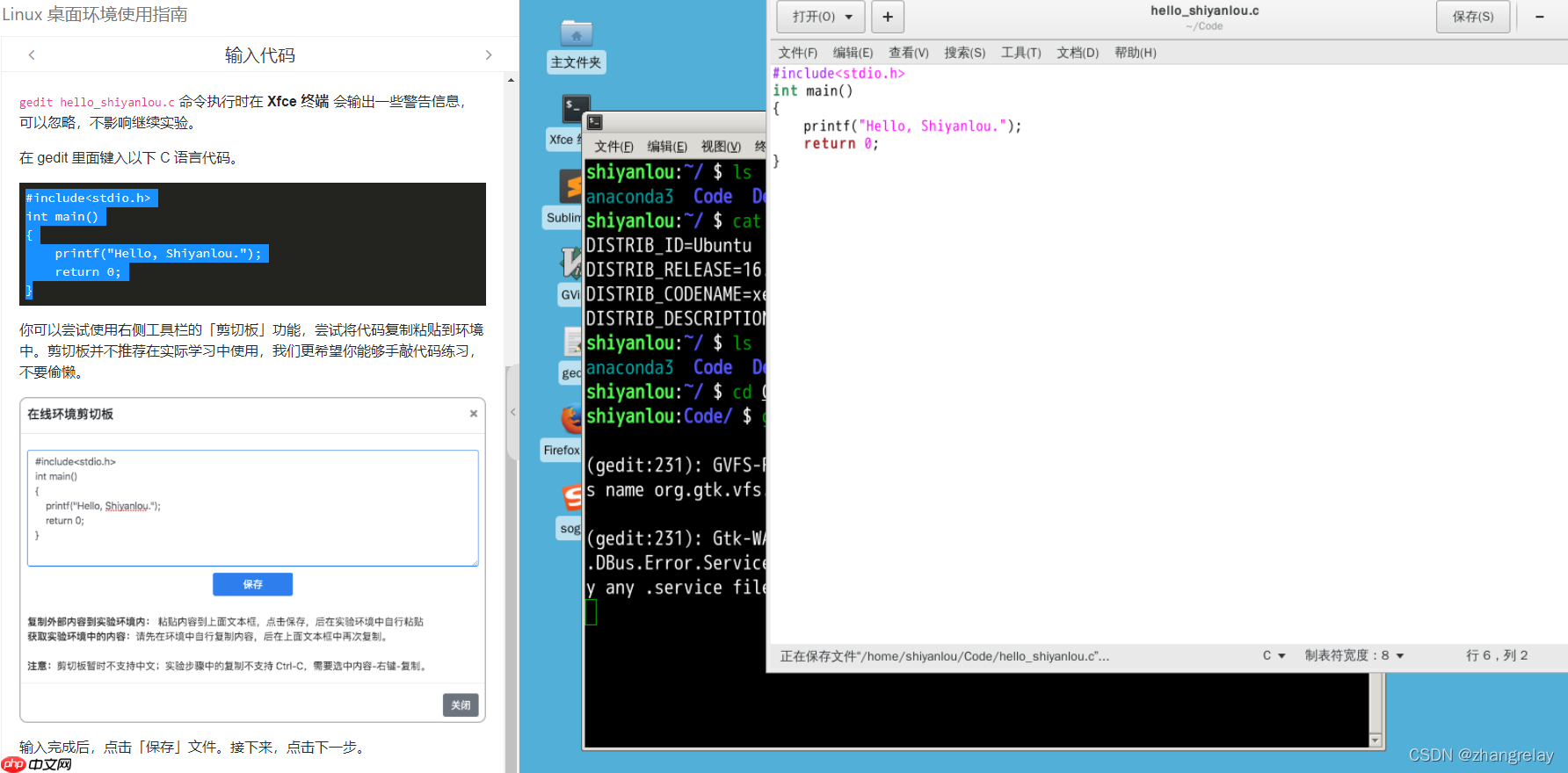Click the terminal scrollbar down arrow
The height and width of the screenshot is (773, 1568).
click(1376, 740)
